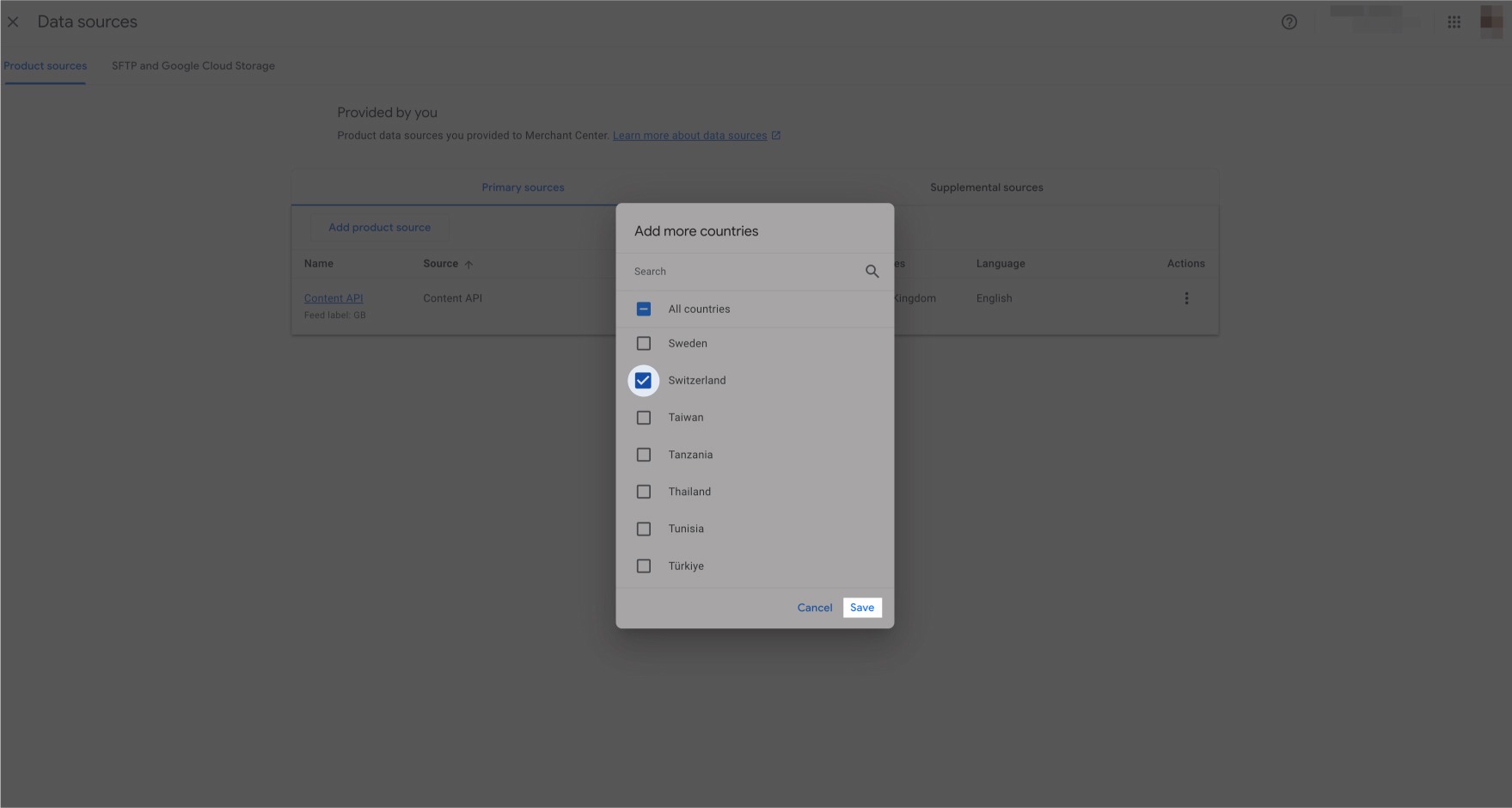Check the Thailand checkbox
The width and height of the screenshot is (1512, 808).
643,492
